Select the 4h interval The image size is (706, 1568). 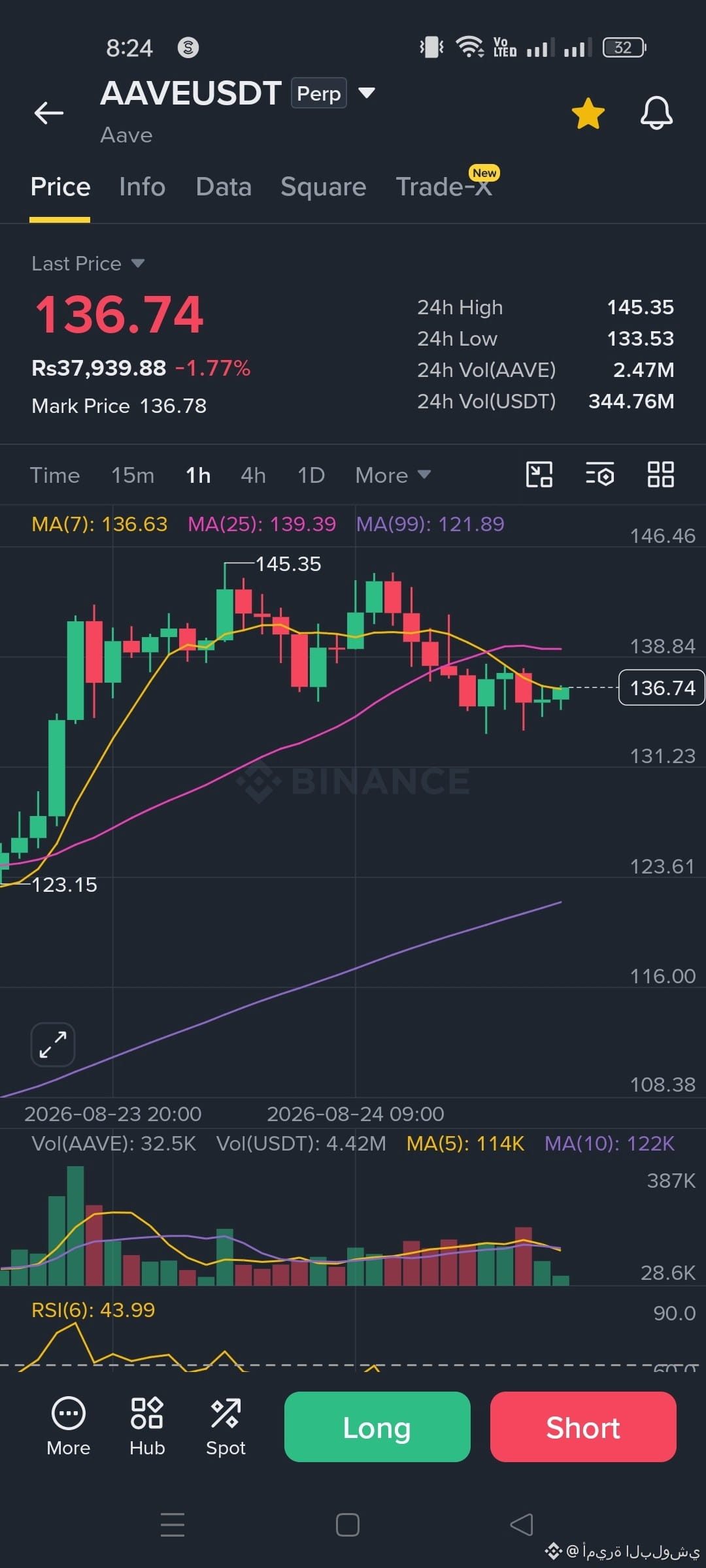click(253, 475)
